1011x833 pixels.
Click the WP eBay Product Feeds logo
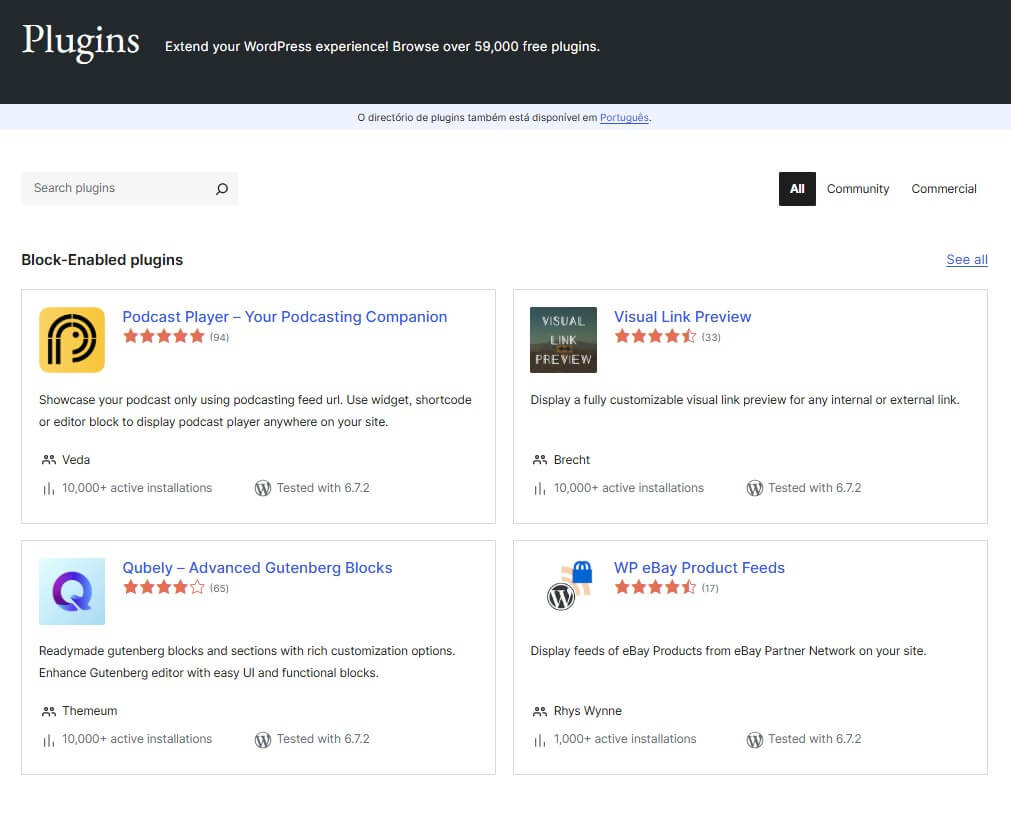pos(569,585)
